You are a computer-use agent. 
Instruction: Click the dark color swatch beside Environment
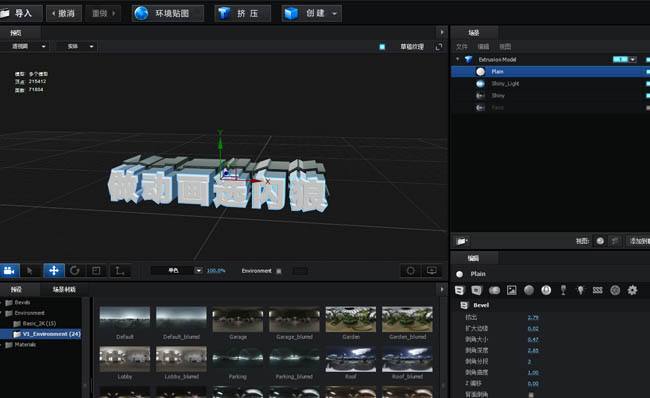click(300, 271)
